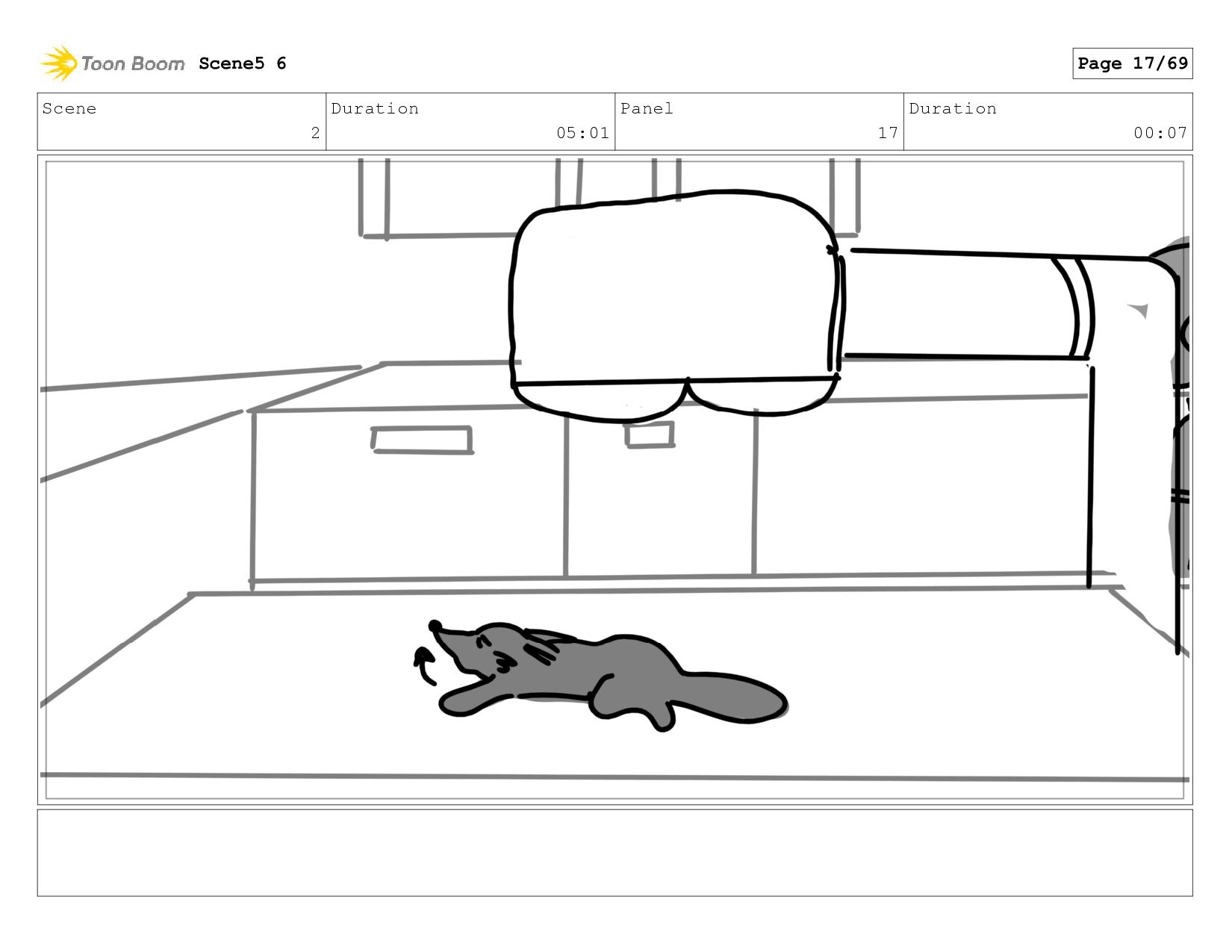Select the scene duration value '05:01'
Image resolution: width=1232 pixels, height=952 pixels.
pyautogui.click(x=582, y=133)
